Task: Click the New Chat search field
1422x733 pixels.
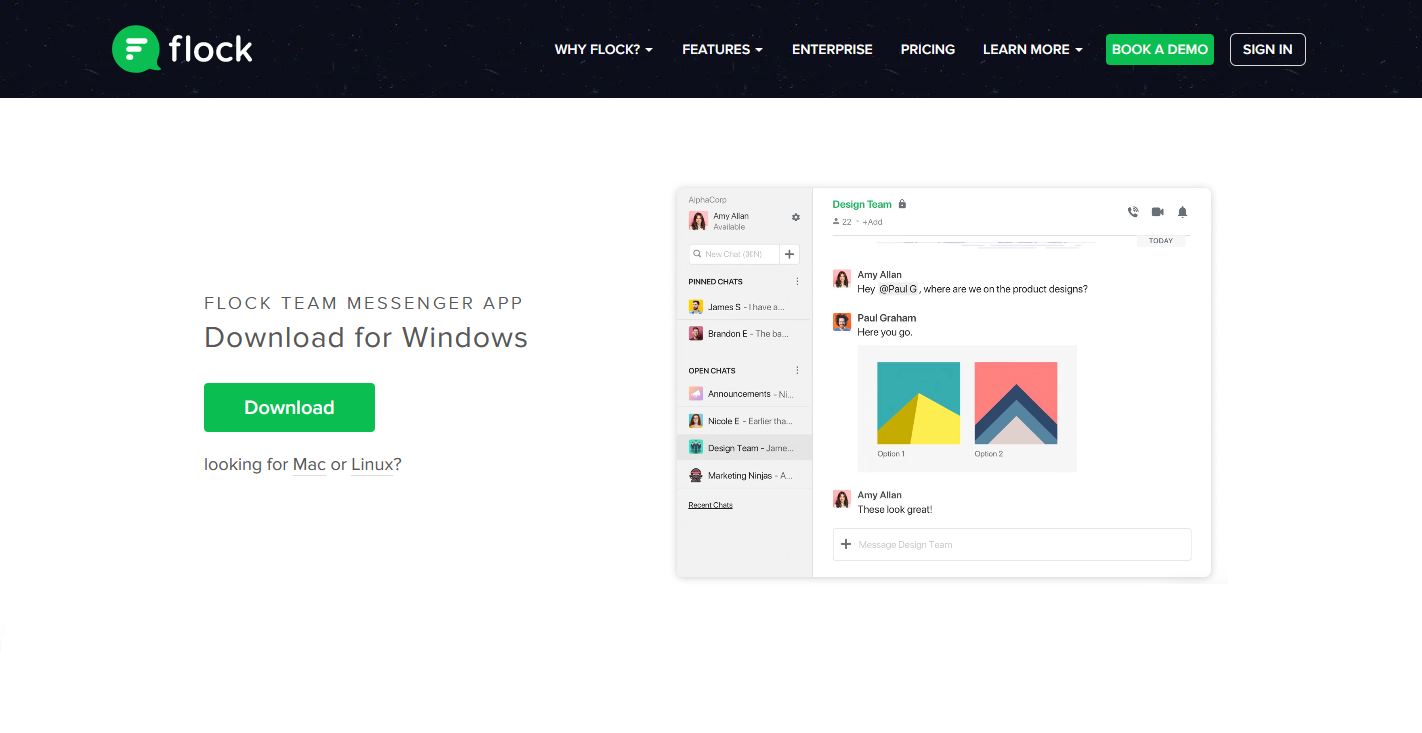Action: 734,254
